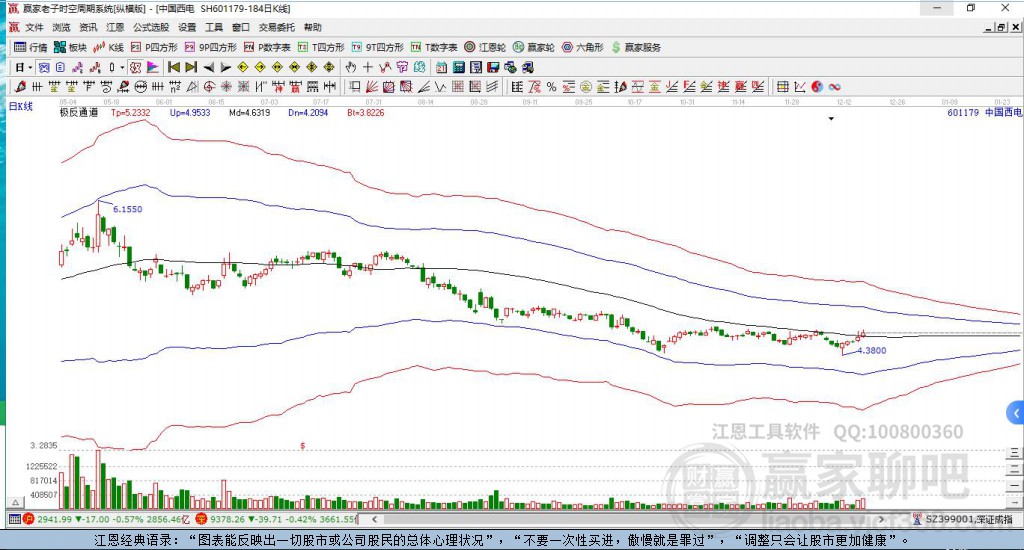The width and height of the screenshot is (1024, 550).
Task: Open the 设置 menu
Action: tap(187, 27)
